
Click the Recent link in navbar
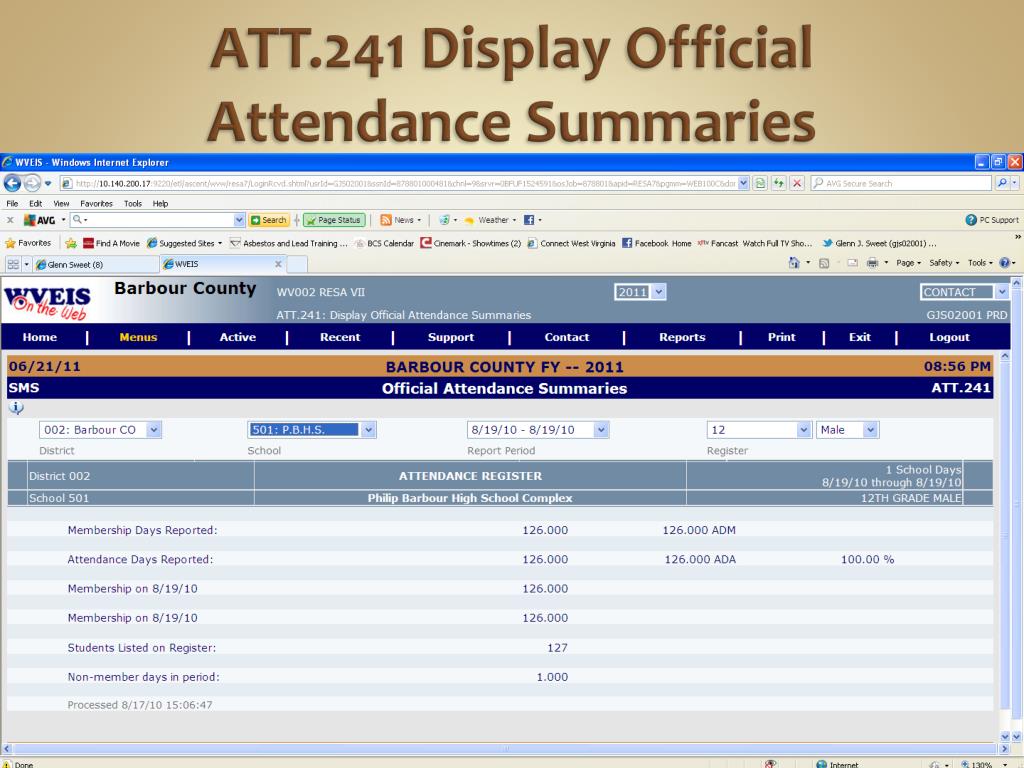[340, 337]
